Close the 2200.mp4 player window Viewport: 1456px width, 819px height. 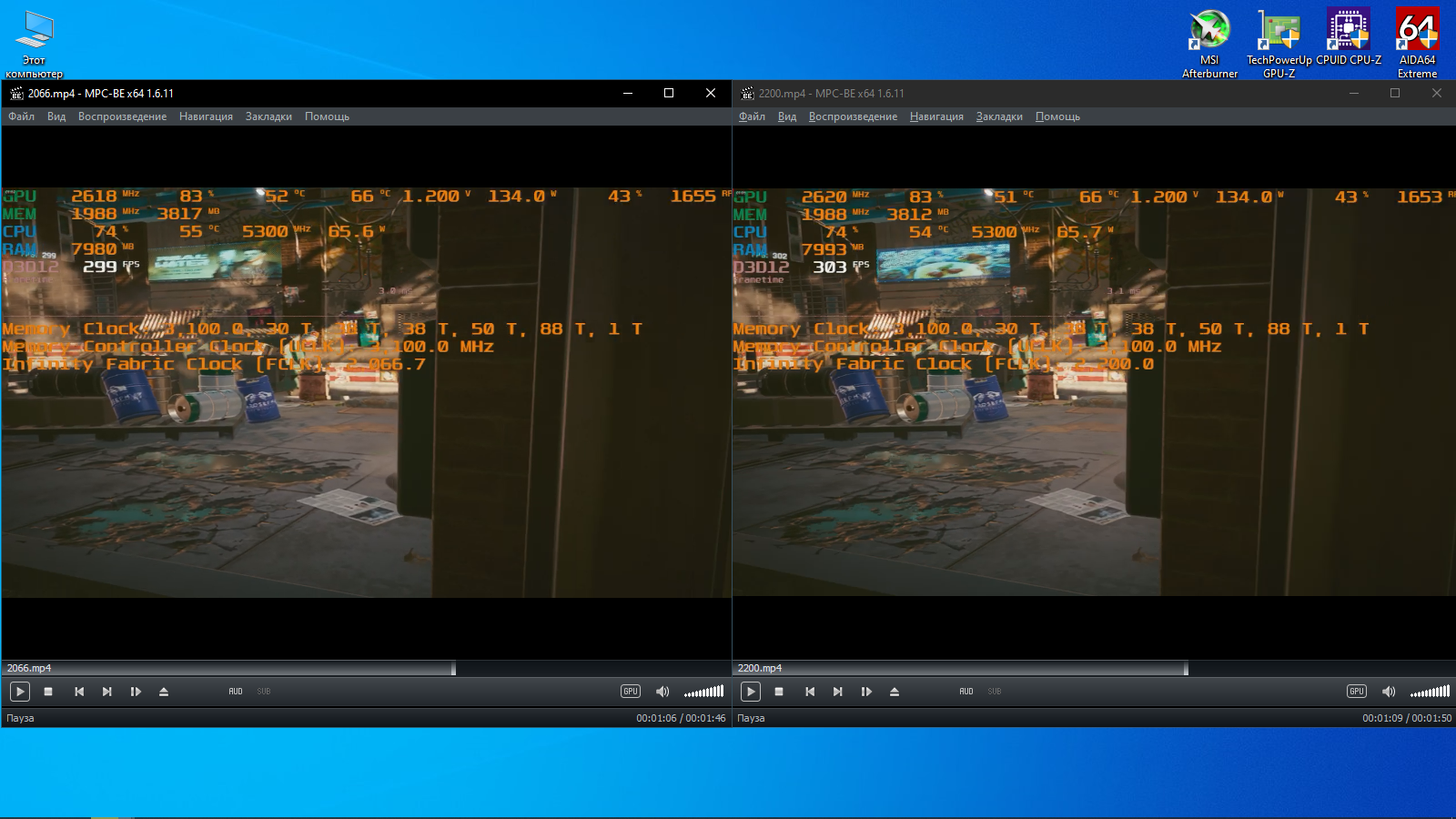pyautogui.click(x=1437, y=93)
